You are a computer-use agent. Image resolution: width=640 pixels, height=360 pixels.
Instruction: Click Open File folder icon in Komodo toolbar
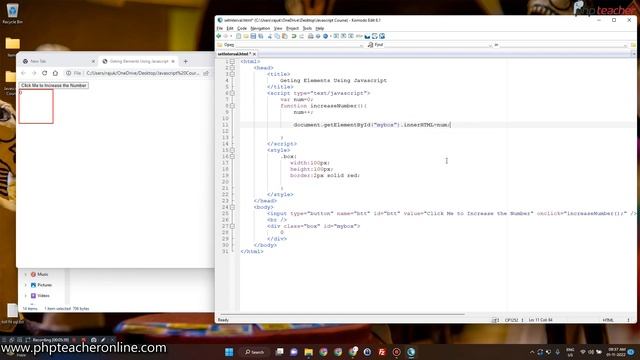click(246, 36)
